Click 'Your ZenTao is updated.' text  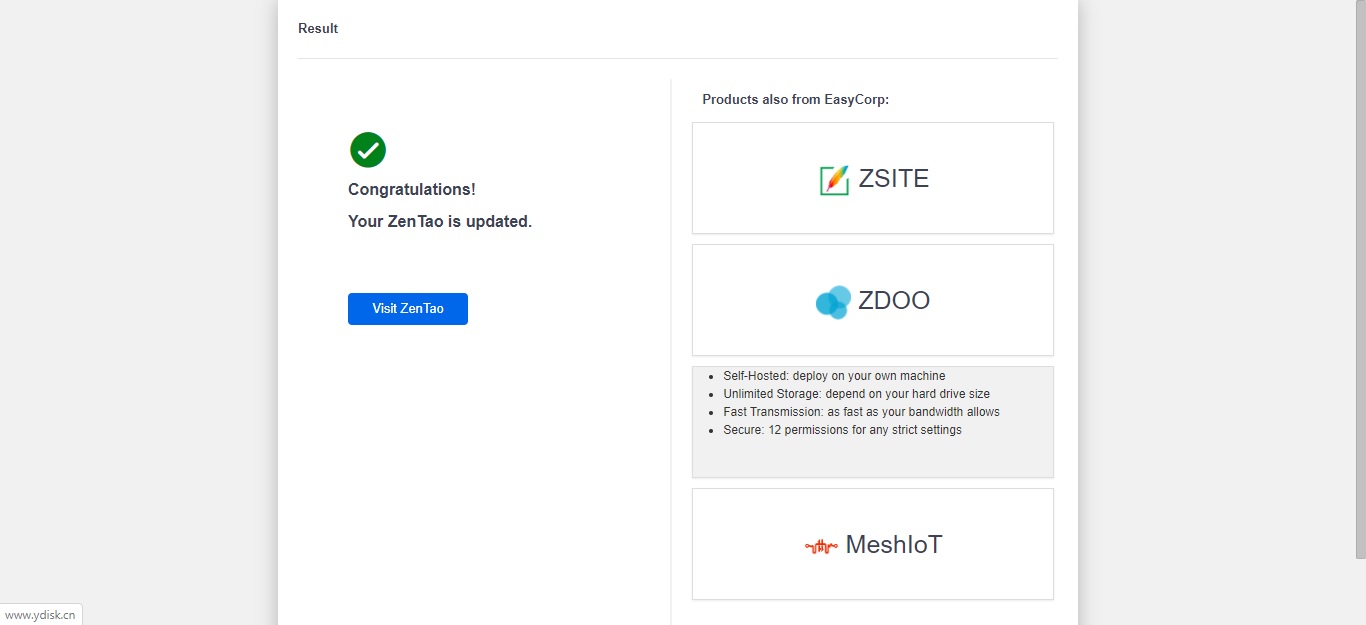440,222
